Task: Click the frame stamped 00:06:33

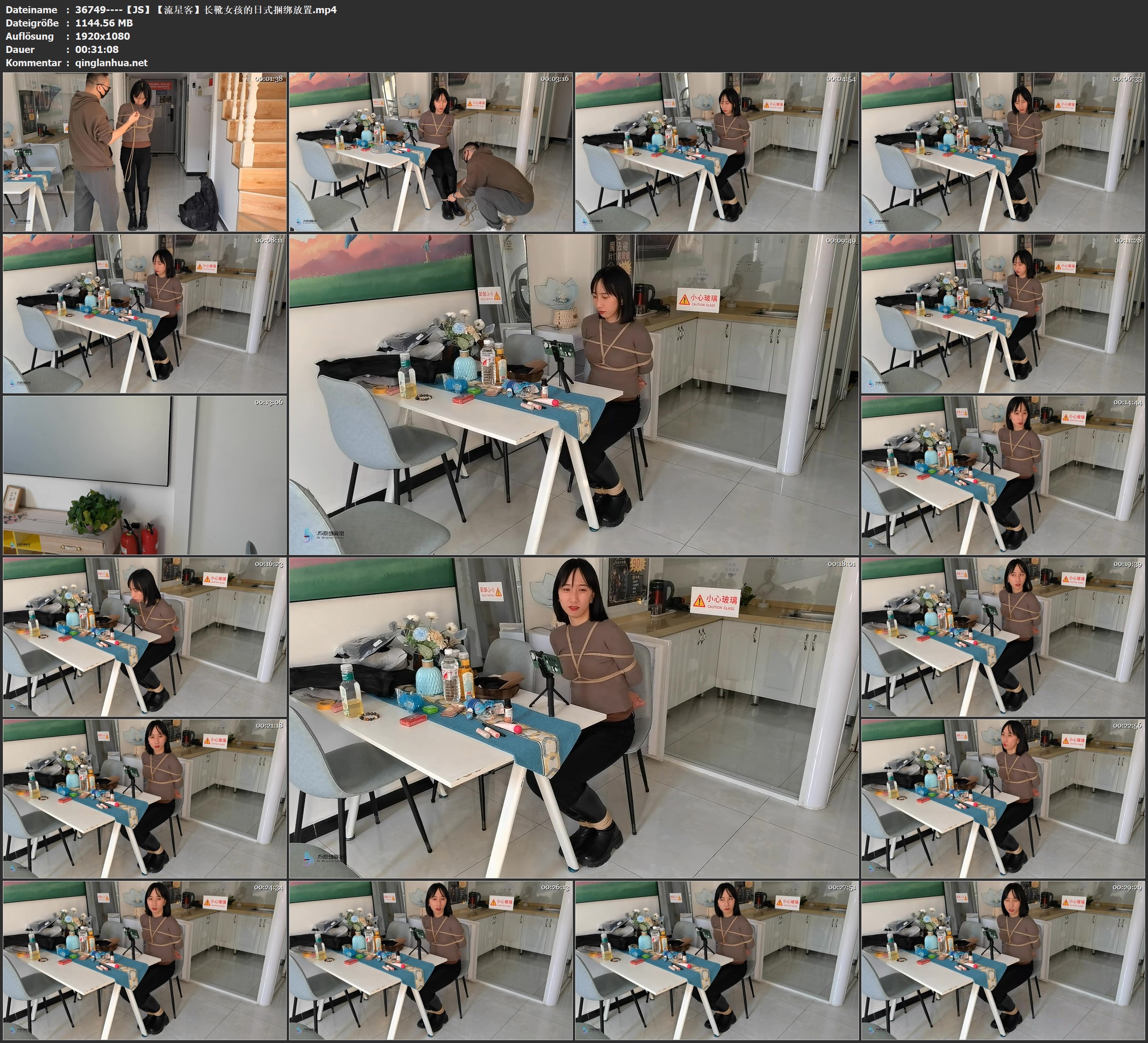Action: tap(1003, 152)
